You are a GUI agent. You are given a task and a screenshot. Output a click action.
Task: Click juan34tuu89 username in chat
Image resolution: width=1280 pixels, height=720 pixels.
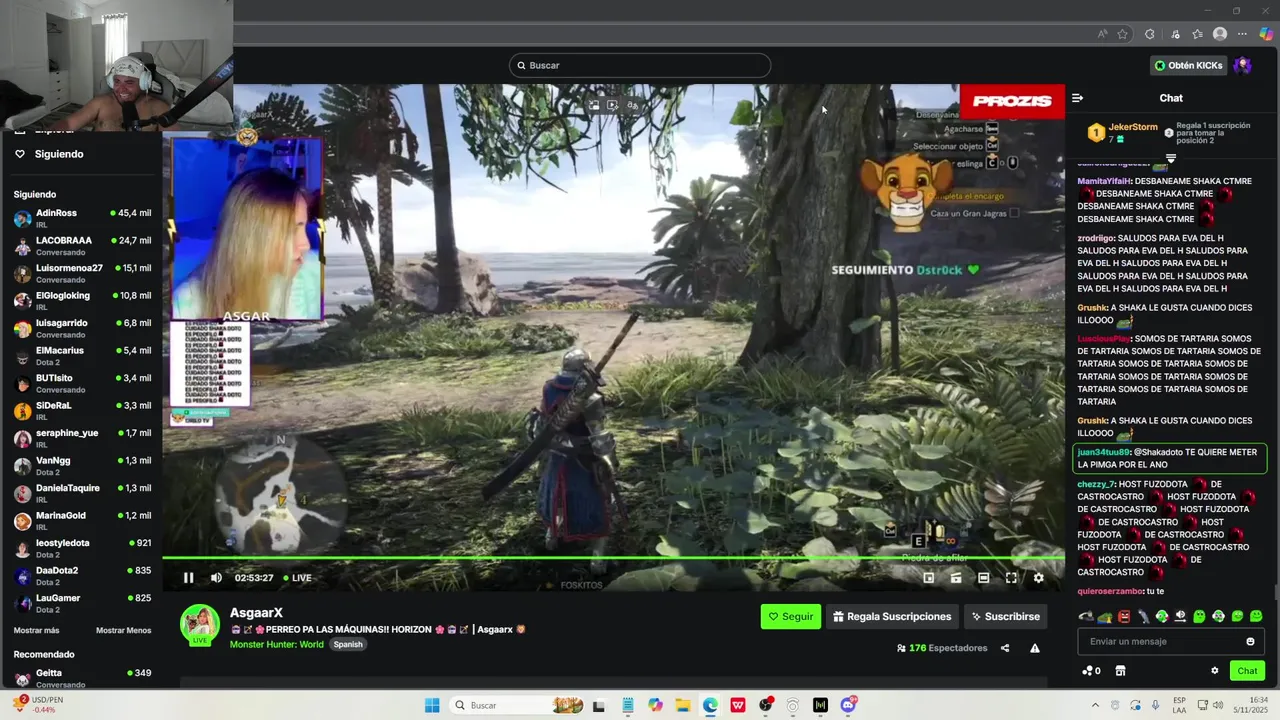coord(1103,452)
